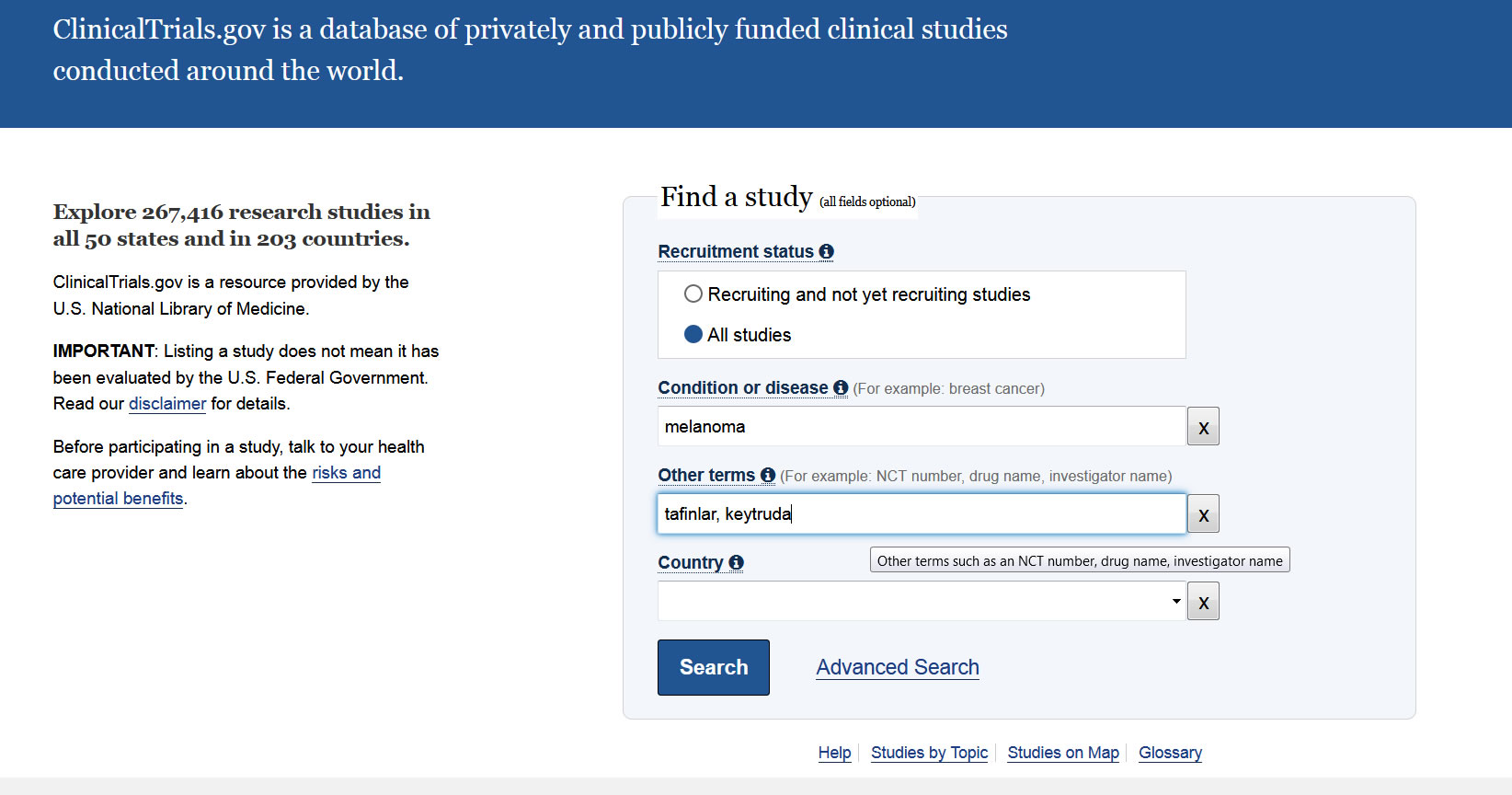This screenshot has width=1512, height=795.
Task: Clear the Other terms field
Action: [x=1203, y=514]
